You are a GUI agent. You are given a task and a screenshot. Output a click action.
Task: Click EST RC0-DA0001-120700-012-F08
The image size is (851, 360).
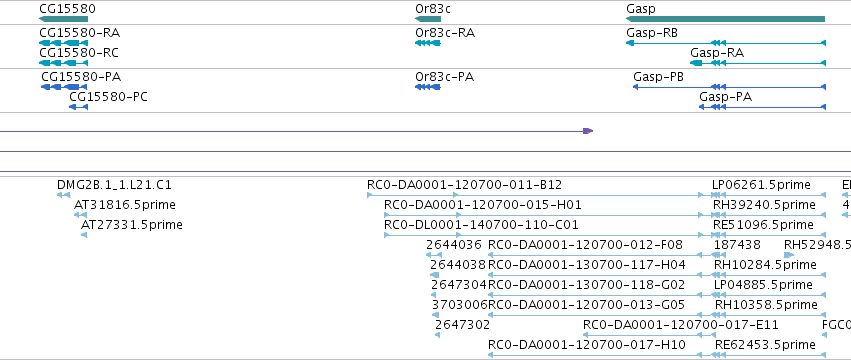click(585, 245)
